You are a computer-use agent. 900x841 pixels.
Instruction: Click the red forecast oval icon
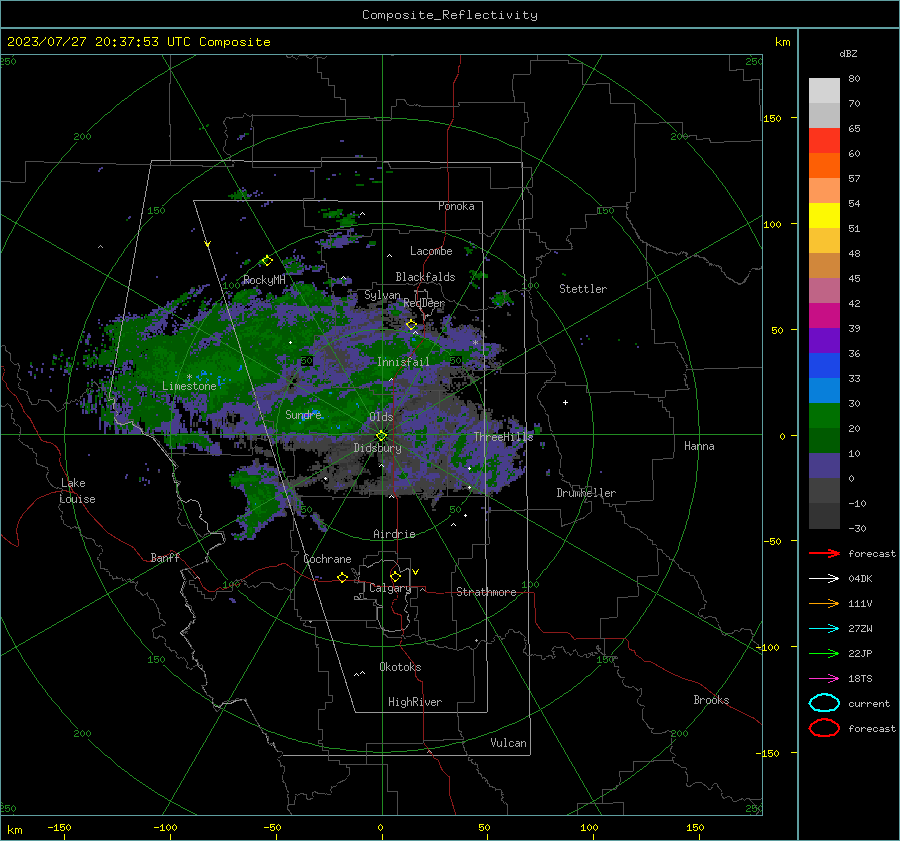click(x=824, y=728)
